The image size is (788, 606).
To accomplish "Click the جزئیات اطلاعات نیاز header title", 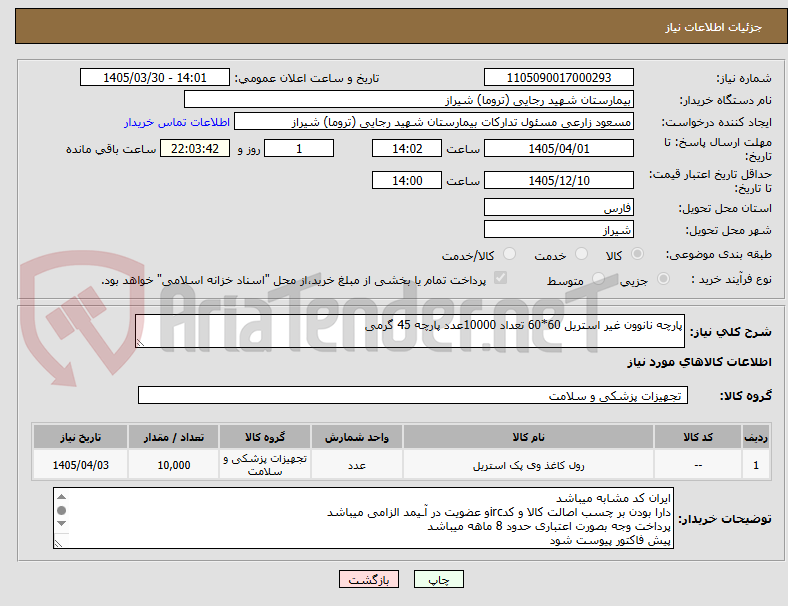I will [713, 27].
